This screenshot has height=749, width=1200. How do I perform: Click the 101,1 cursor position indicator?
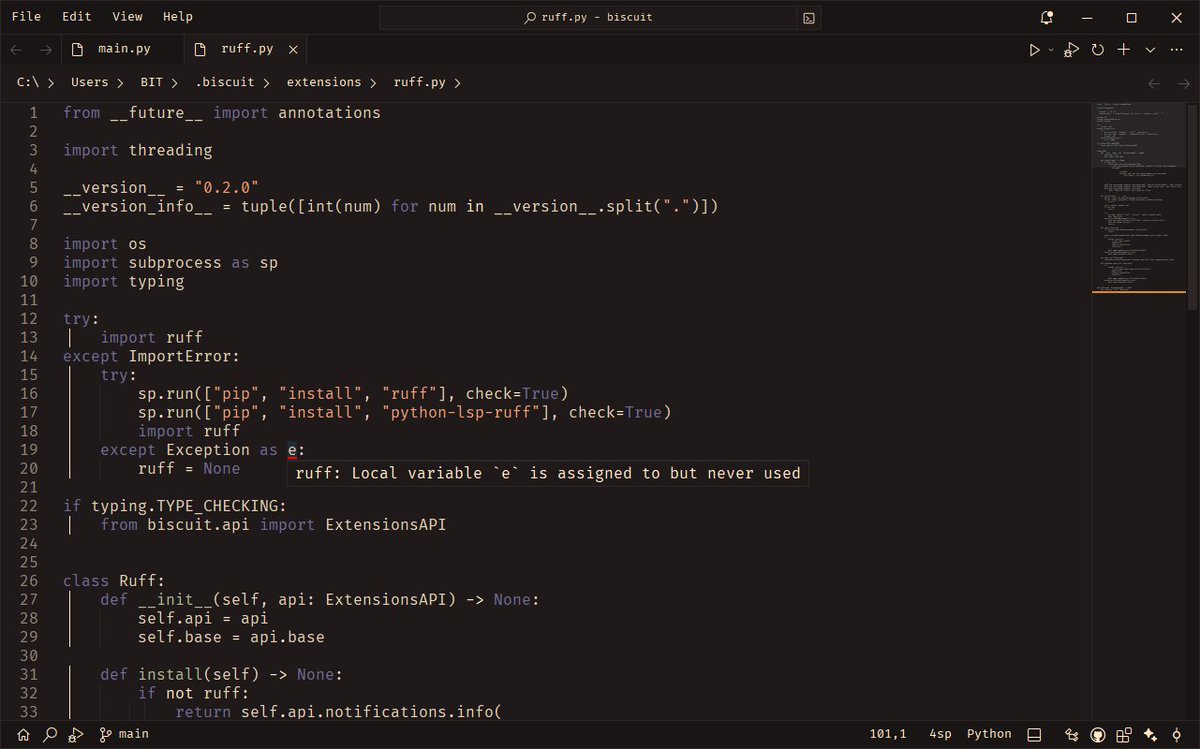pos(888,734)
